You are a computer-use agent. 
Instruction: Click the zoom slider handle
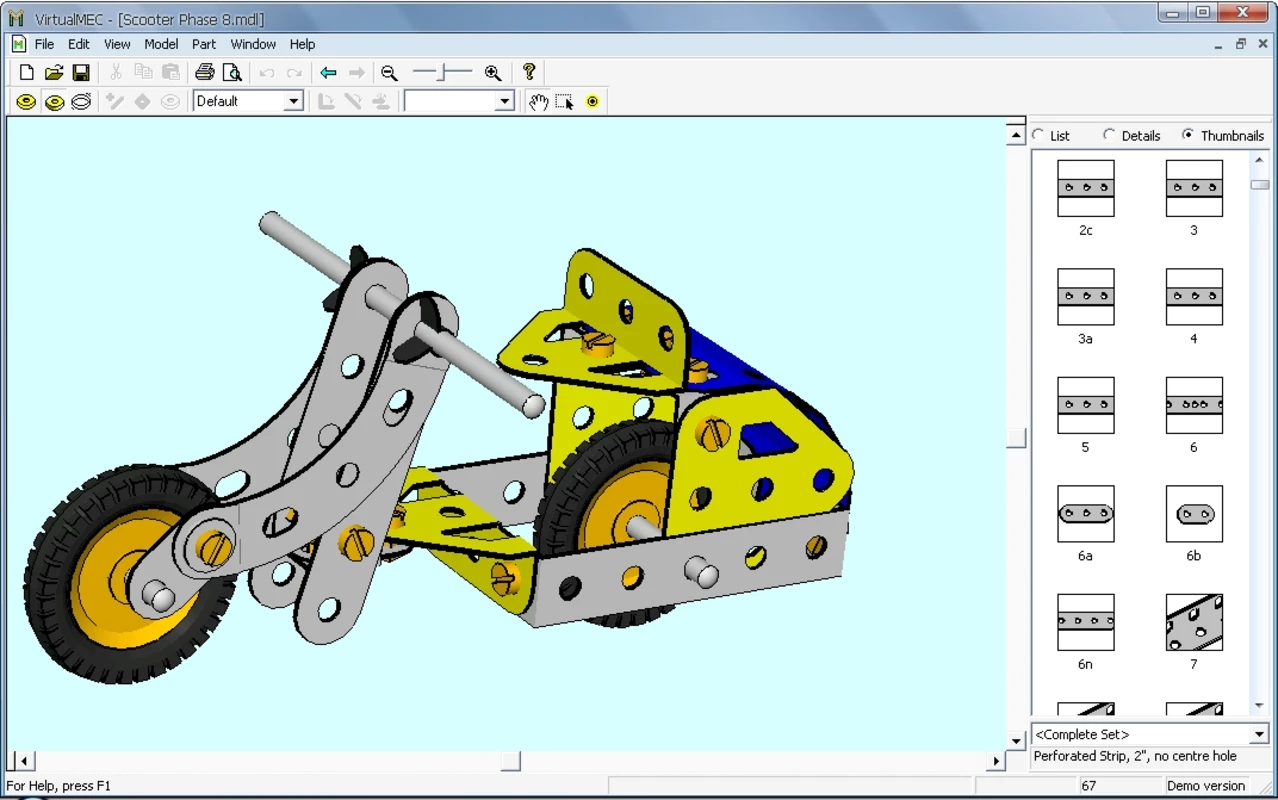pos(442,72)
